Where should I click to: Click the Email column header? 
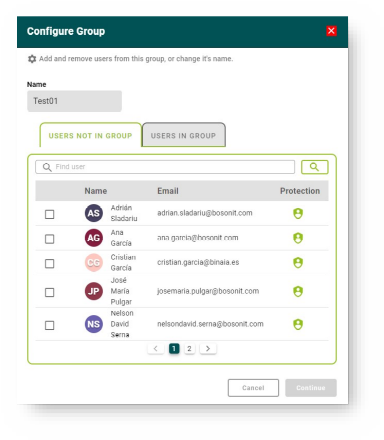(168, 191)
